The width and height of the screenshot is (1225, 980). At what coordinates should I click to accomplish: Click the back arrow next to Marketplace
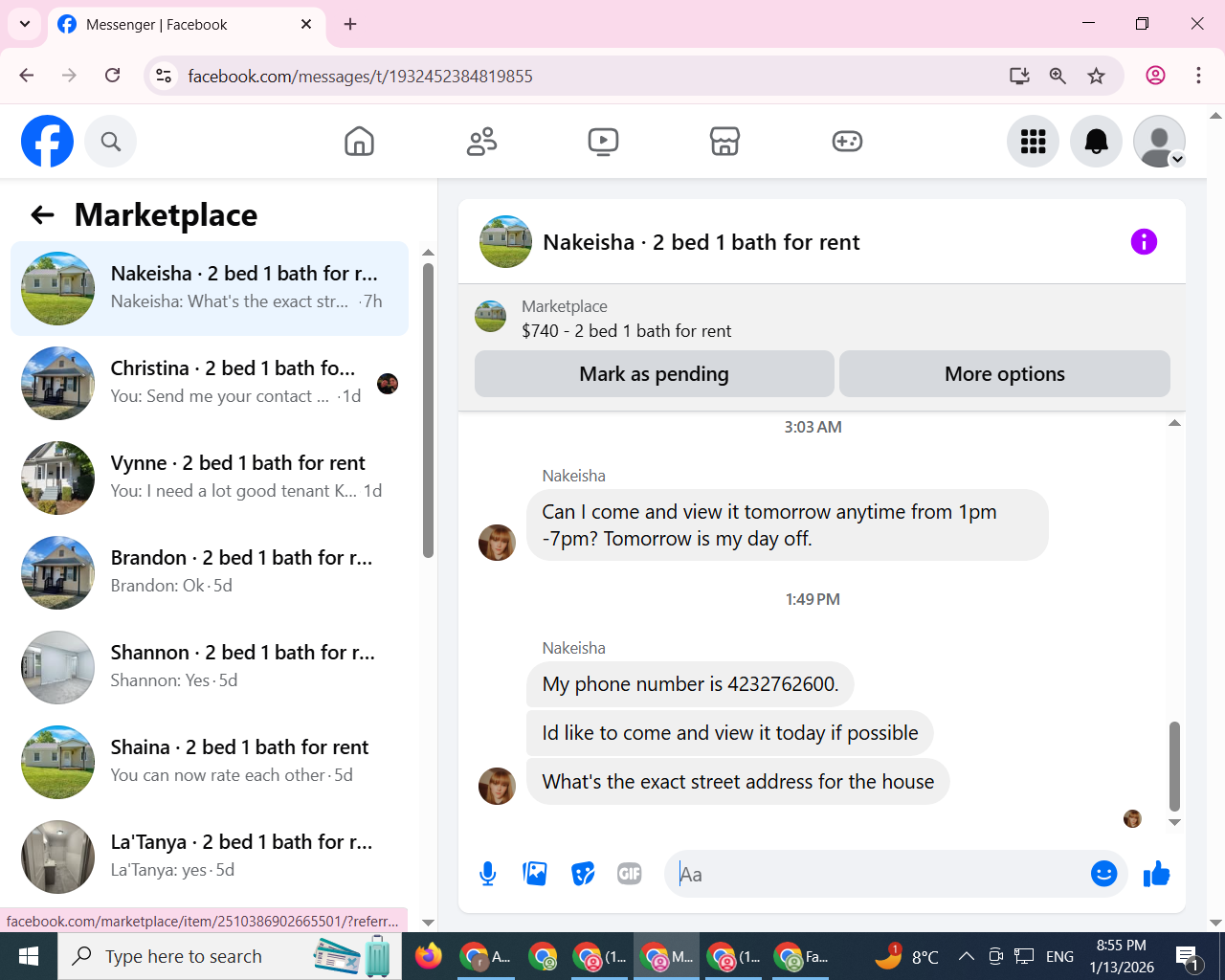[x=42, y=214]
